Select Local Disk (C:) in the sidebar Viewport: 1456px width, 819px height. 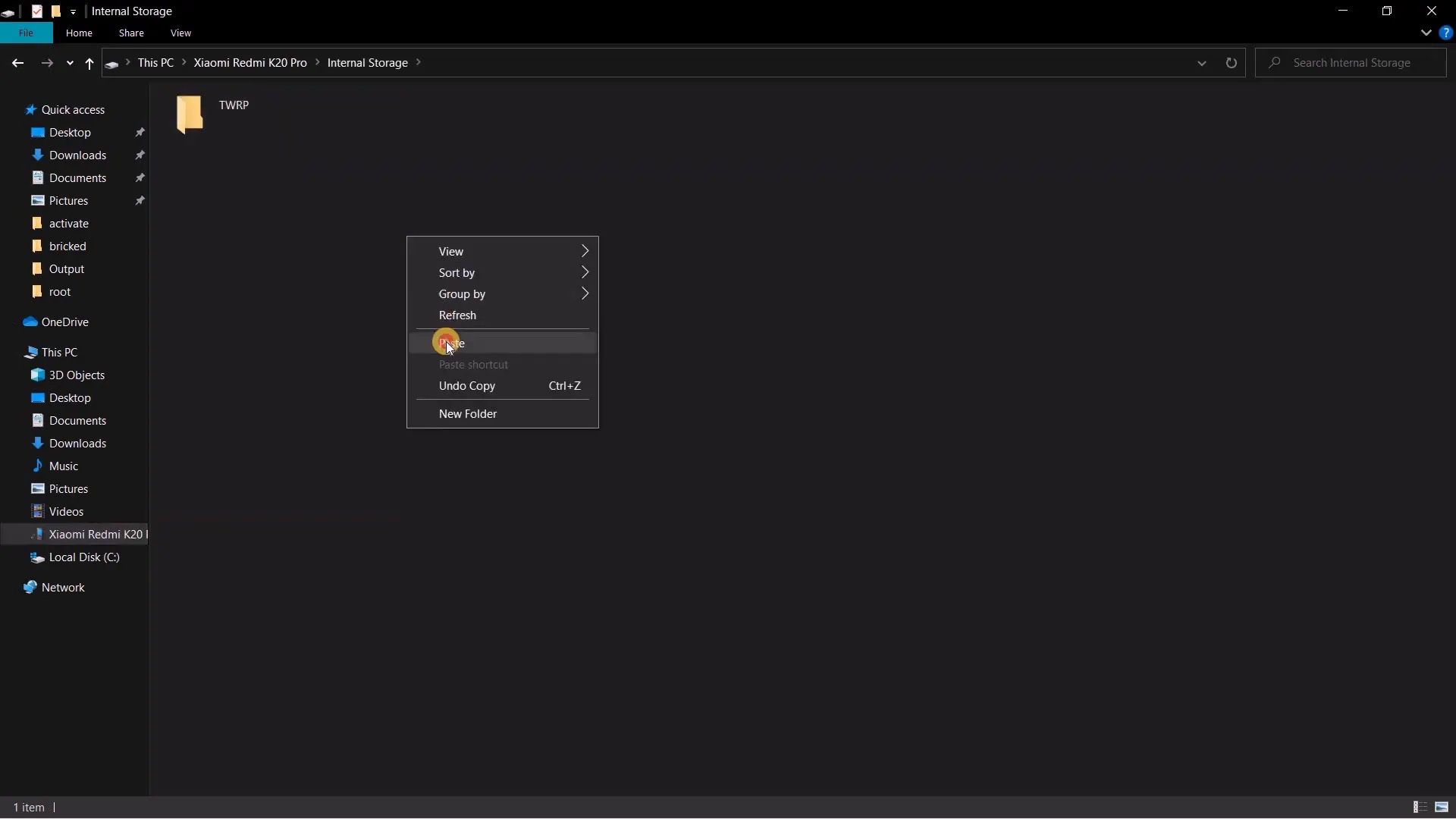point(84,557)
